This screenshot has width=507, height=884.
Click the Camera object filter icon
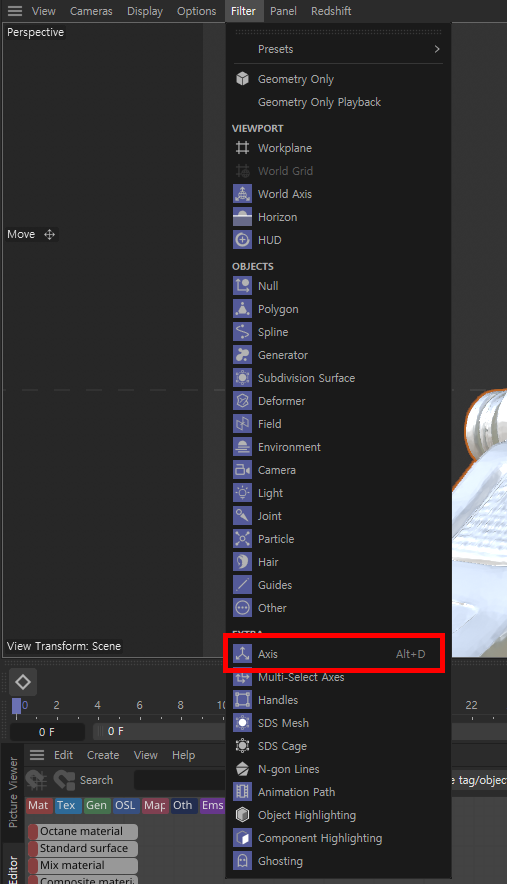tap(243, 470)
